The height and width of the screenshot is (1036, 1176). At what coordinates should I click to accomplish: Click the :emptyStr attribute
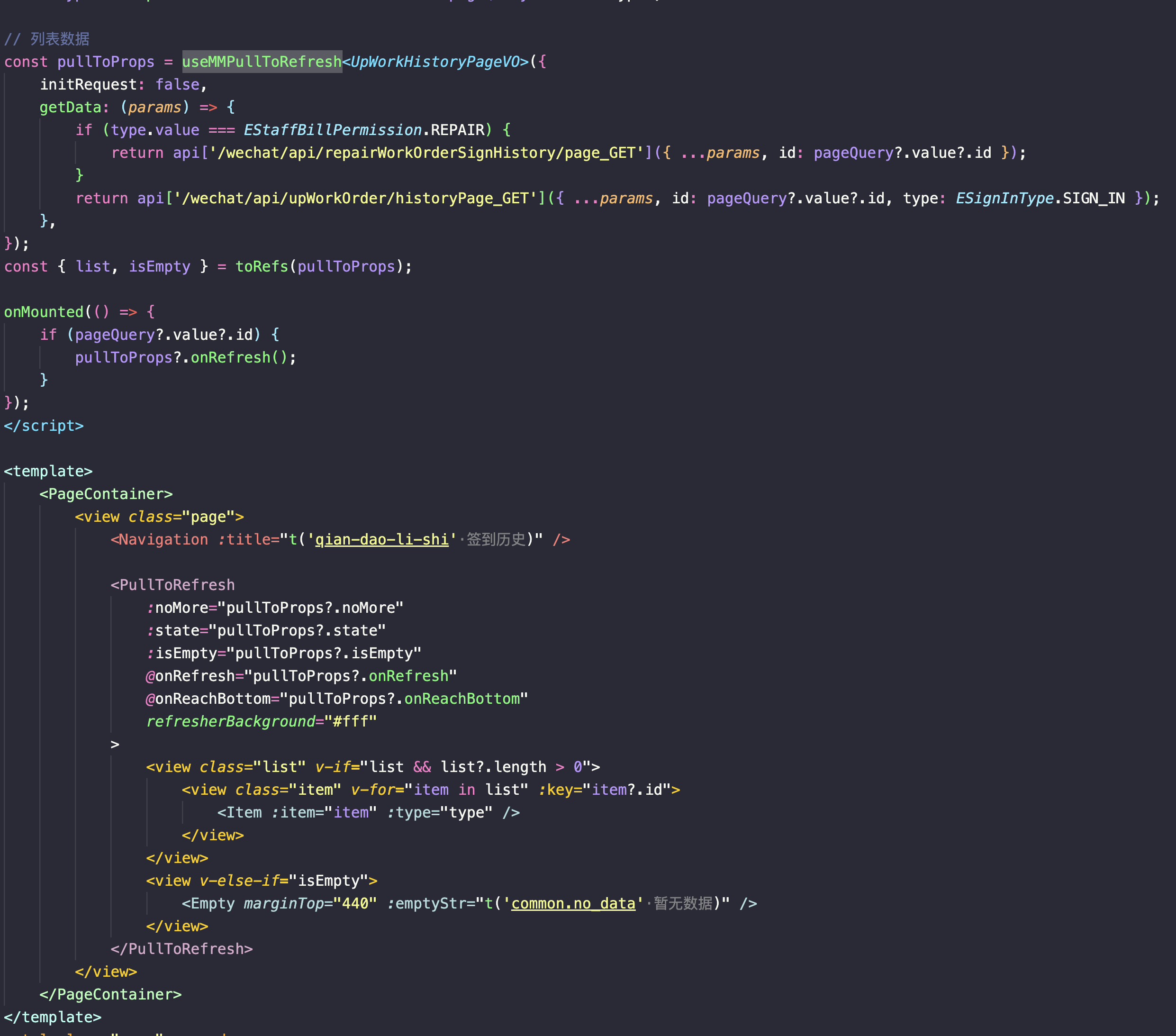426,904
